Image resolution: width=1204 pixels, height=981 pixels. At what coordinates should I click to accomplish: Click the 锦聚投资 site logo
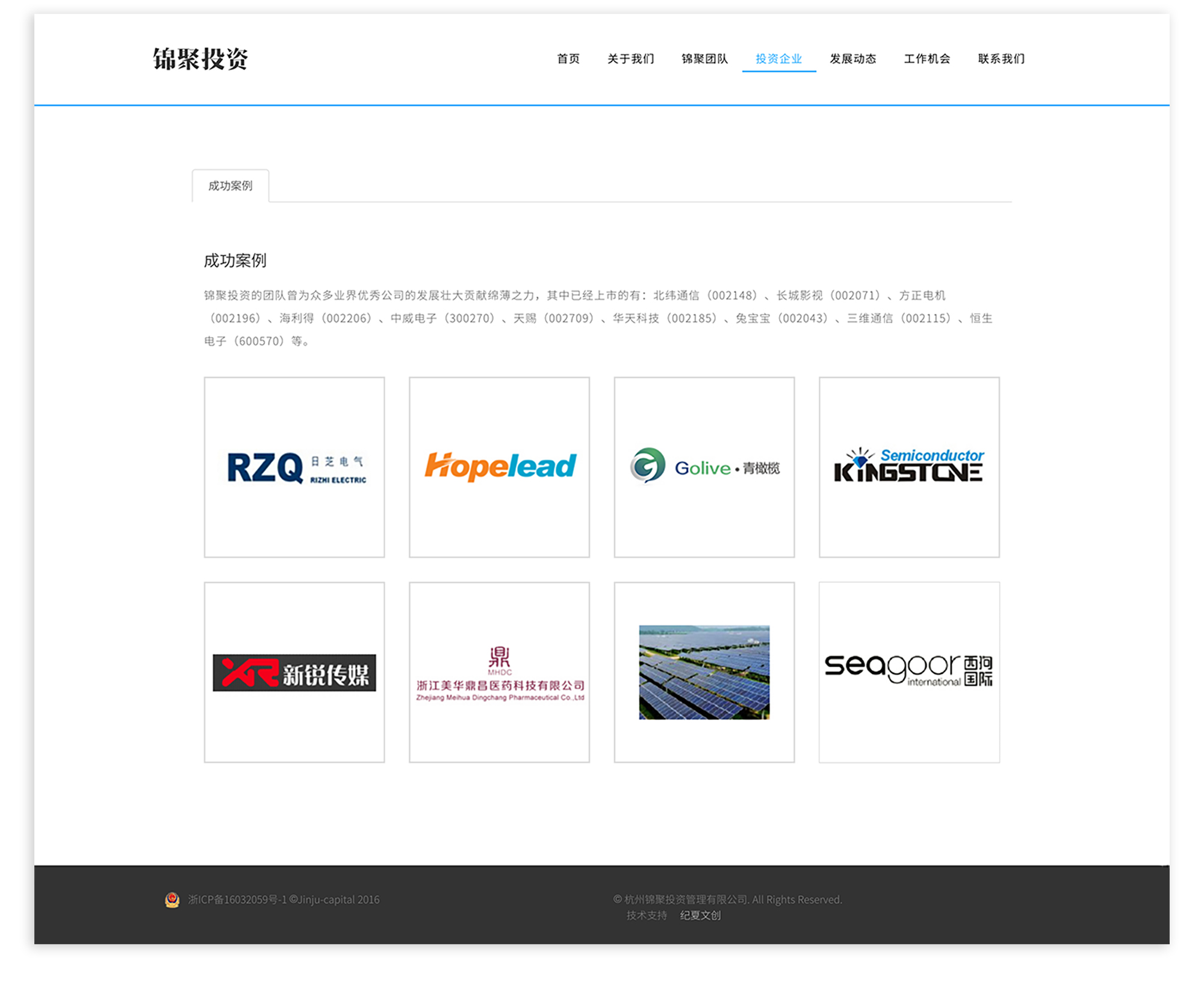tap(200, 59)
